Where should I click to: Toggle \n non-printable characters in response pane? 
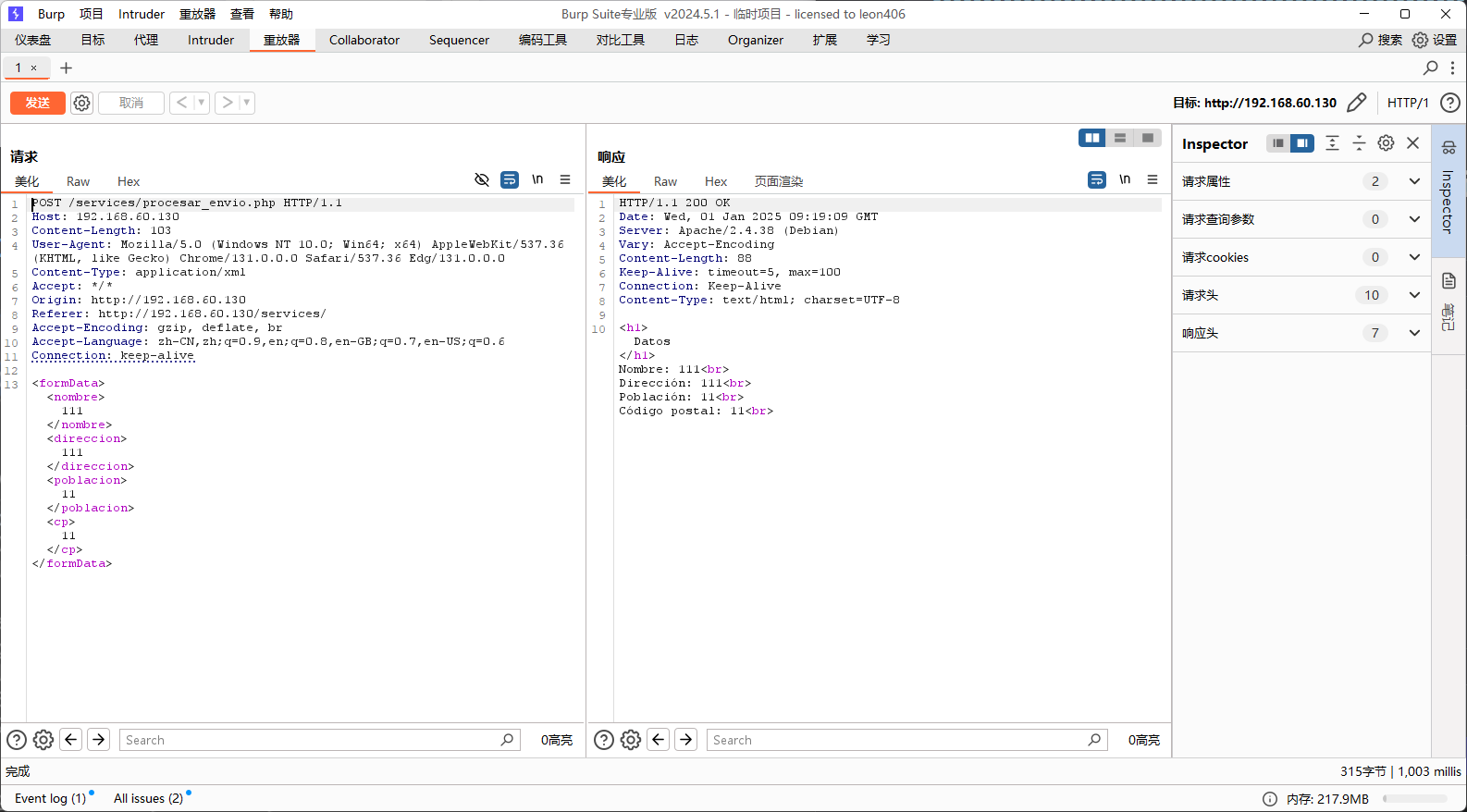pyautogui.click(x=1125, y=179)
